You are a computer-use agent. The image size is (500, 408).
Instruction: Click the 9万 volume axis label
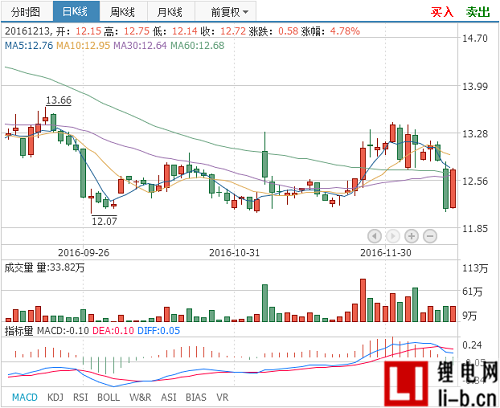pyautogui.click(x=469, y=316)
